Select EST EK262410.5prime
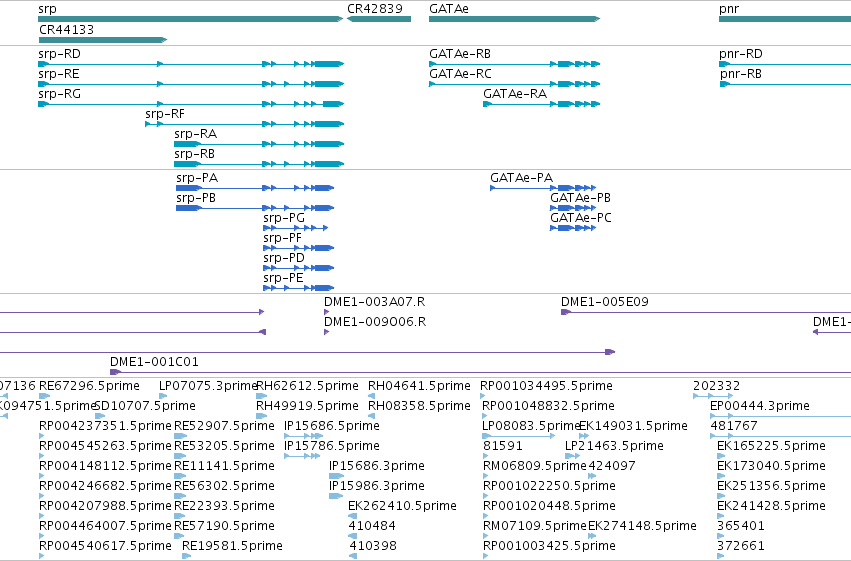Screen dimensions: 851x561 point(352,516)
